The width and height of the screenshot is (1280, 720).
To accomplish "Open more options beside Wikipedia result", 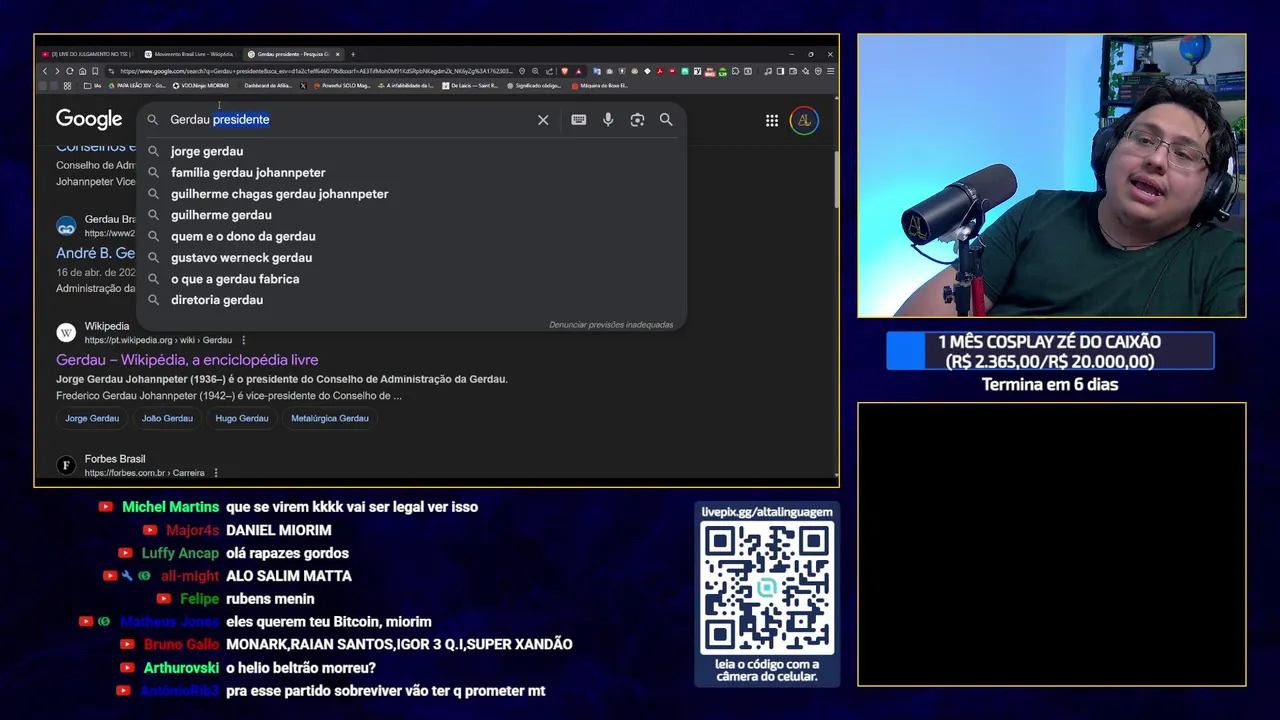I will [243, 340].
